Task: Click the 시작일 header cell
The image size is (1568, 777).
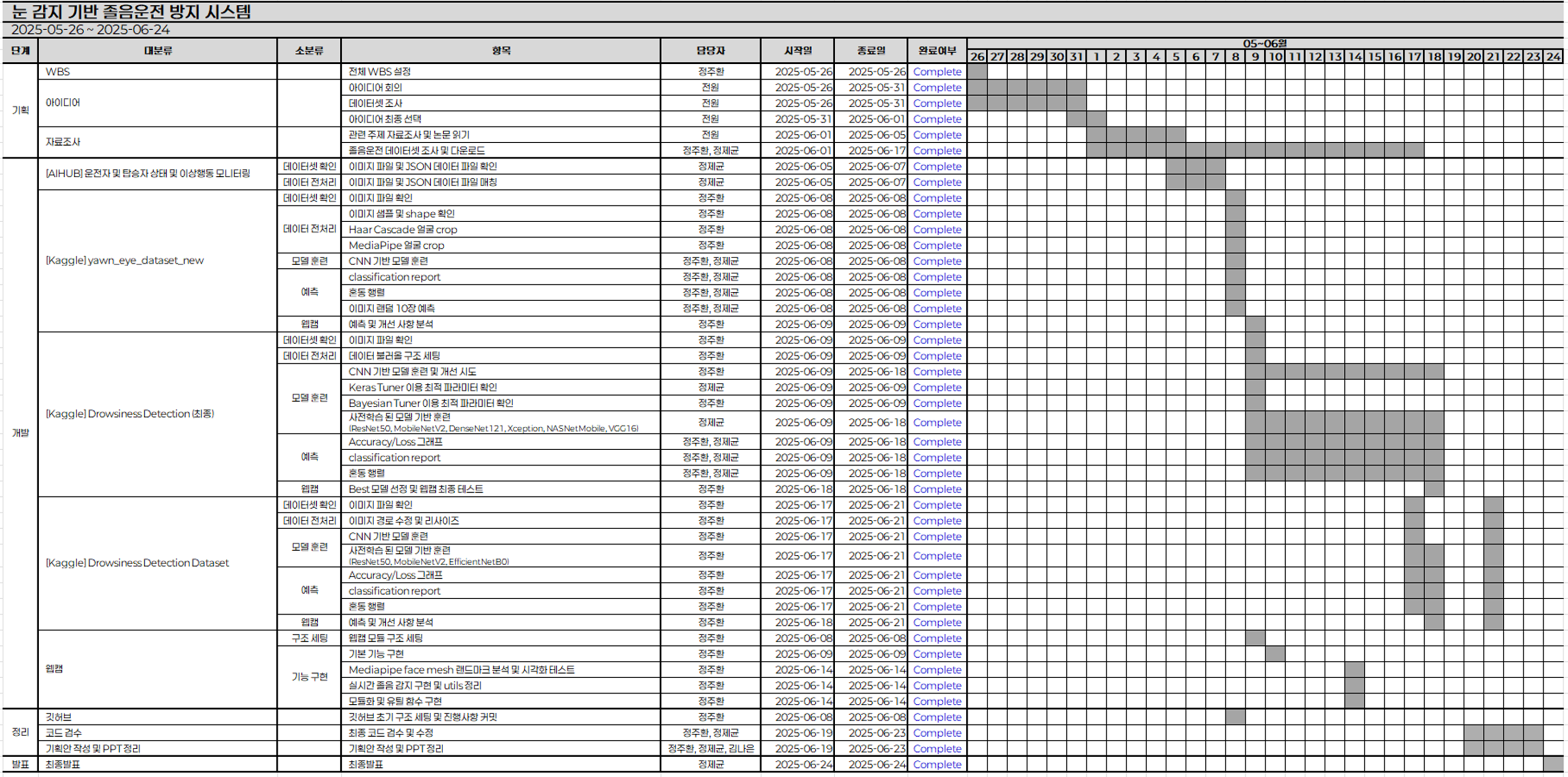Action: click(798, 51)
